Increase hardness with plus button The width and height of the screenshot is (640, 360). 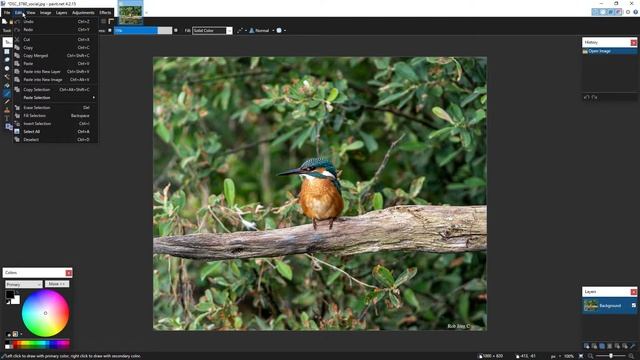tap(176, 30)
